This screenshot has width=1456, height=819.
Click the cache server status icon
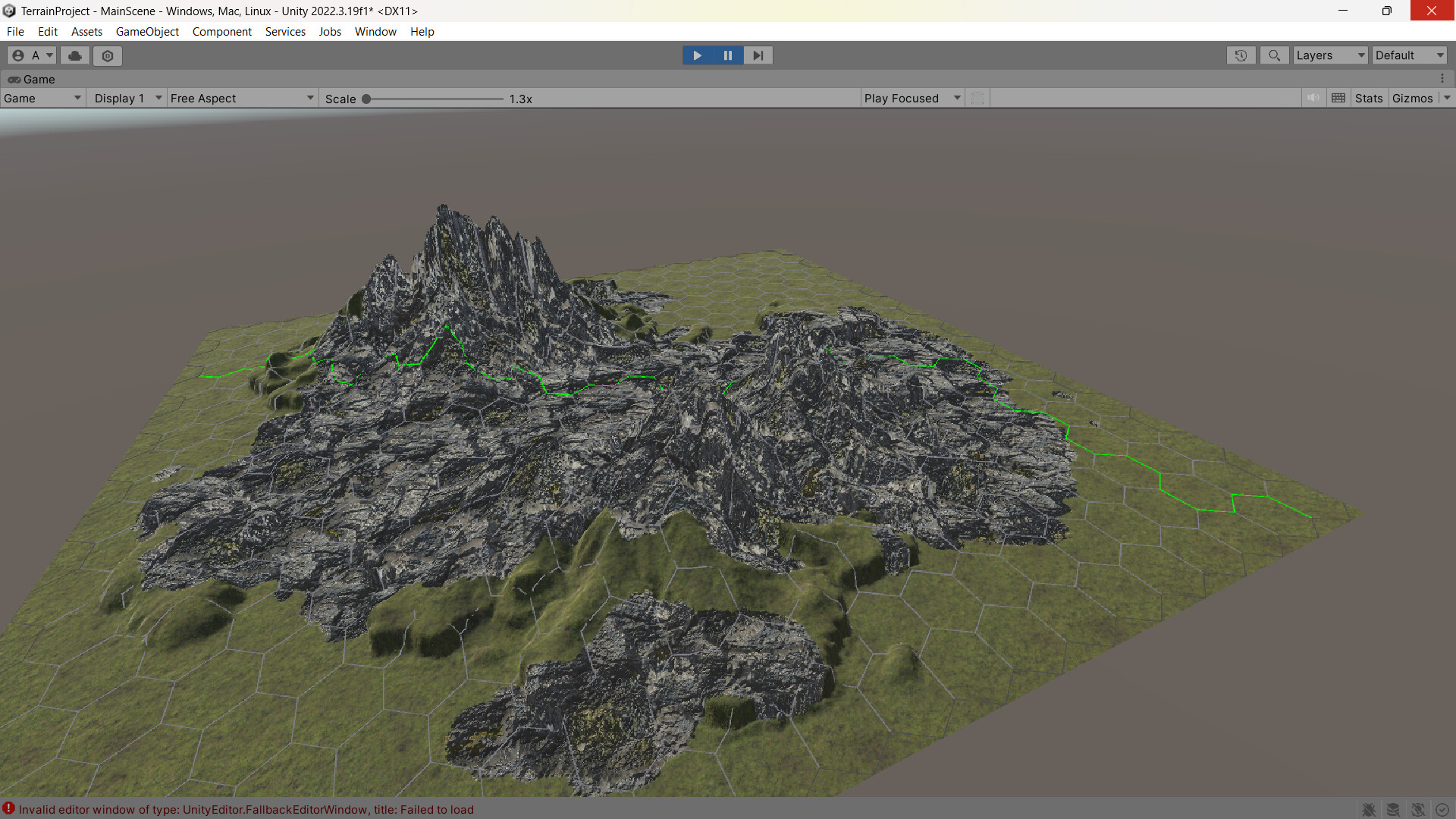(1394, 809)
